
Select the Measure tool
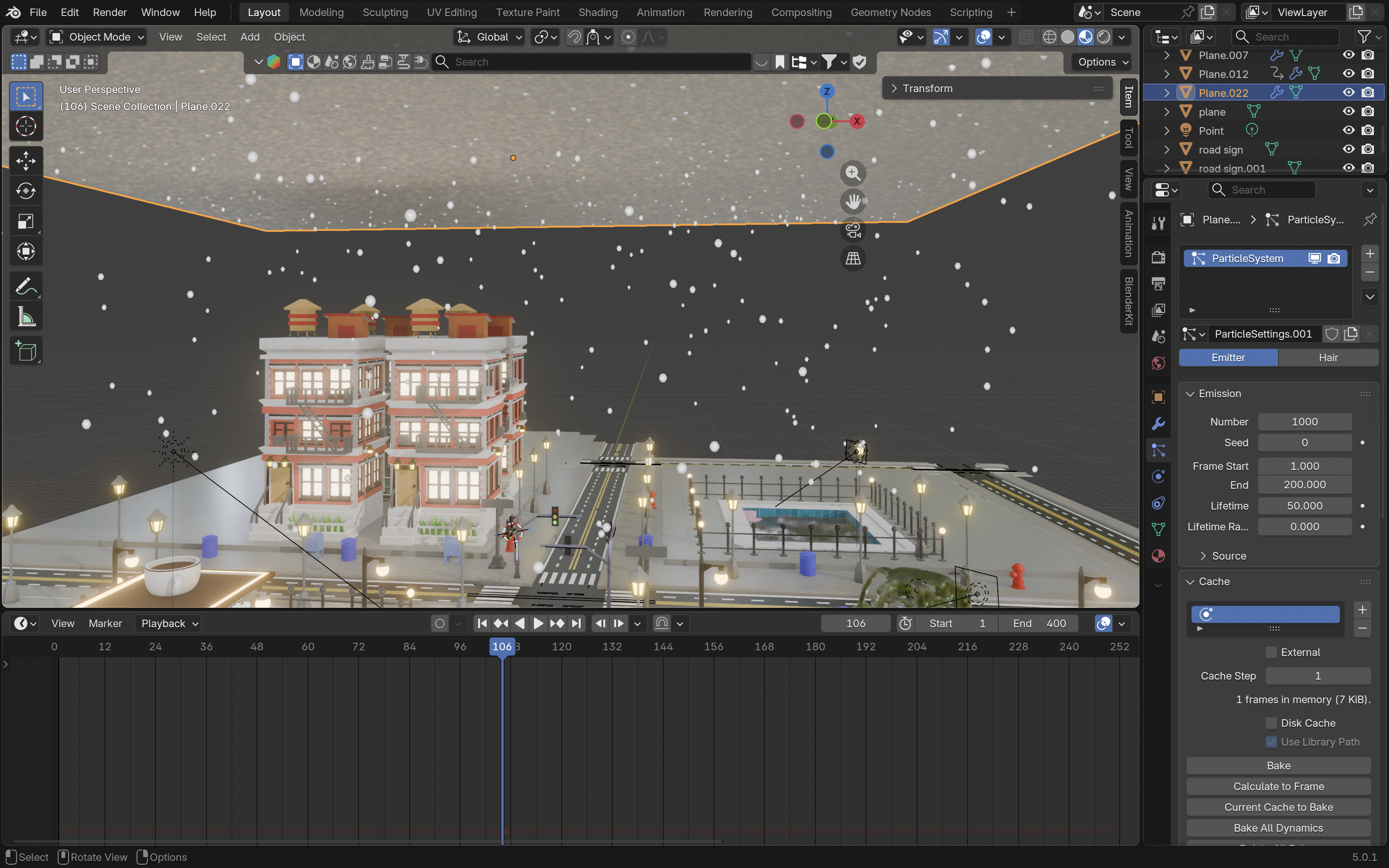pyautogui.click(x=26, y=316)
